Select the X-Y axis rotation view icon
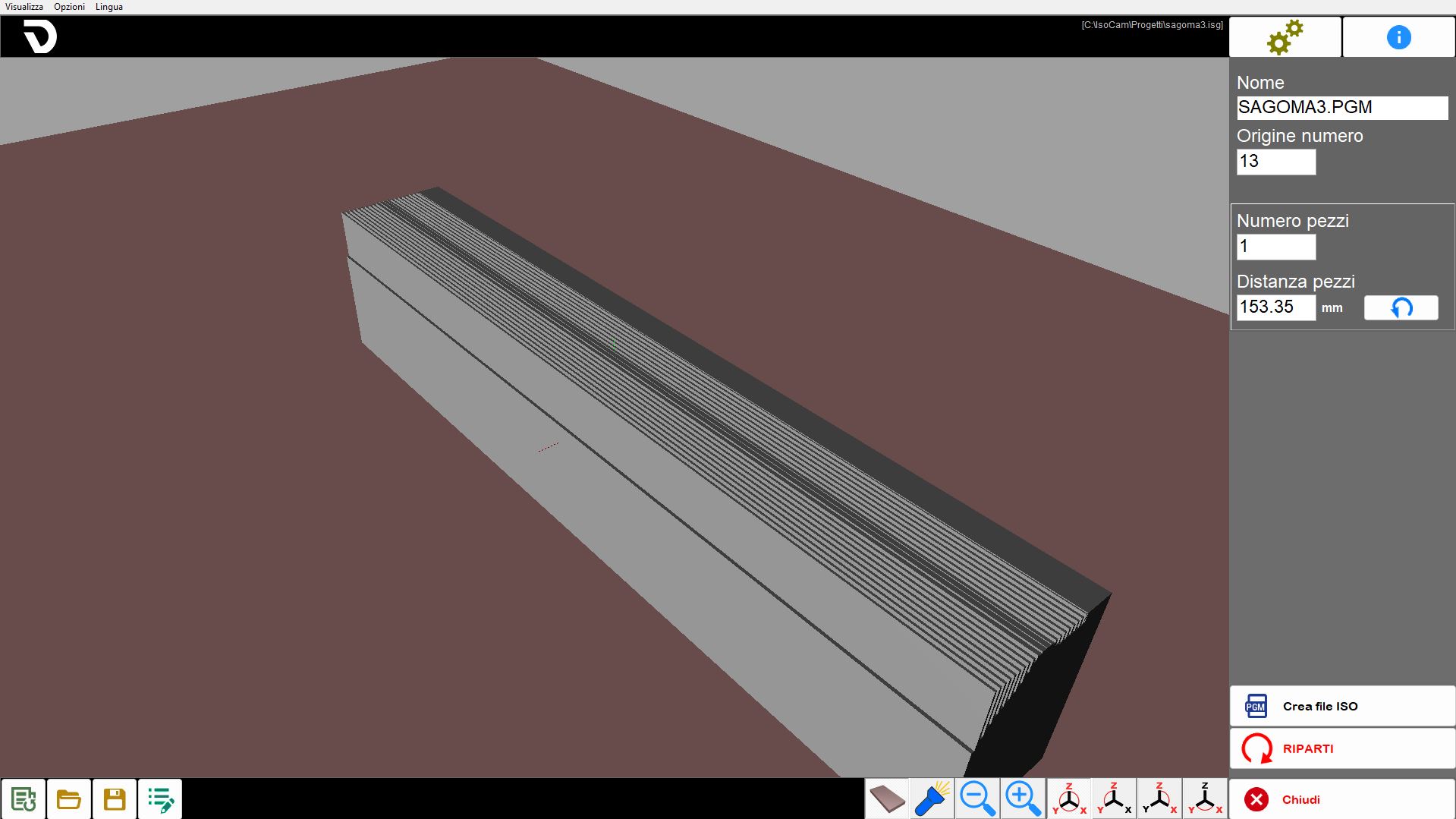The height and width of the screenshot is (819, 1456). 1205,799
